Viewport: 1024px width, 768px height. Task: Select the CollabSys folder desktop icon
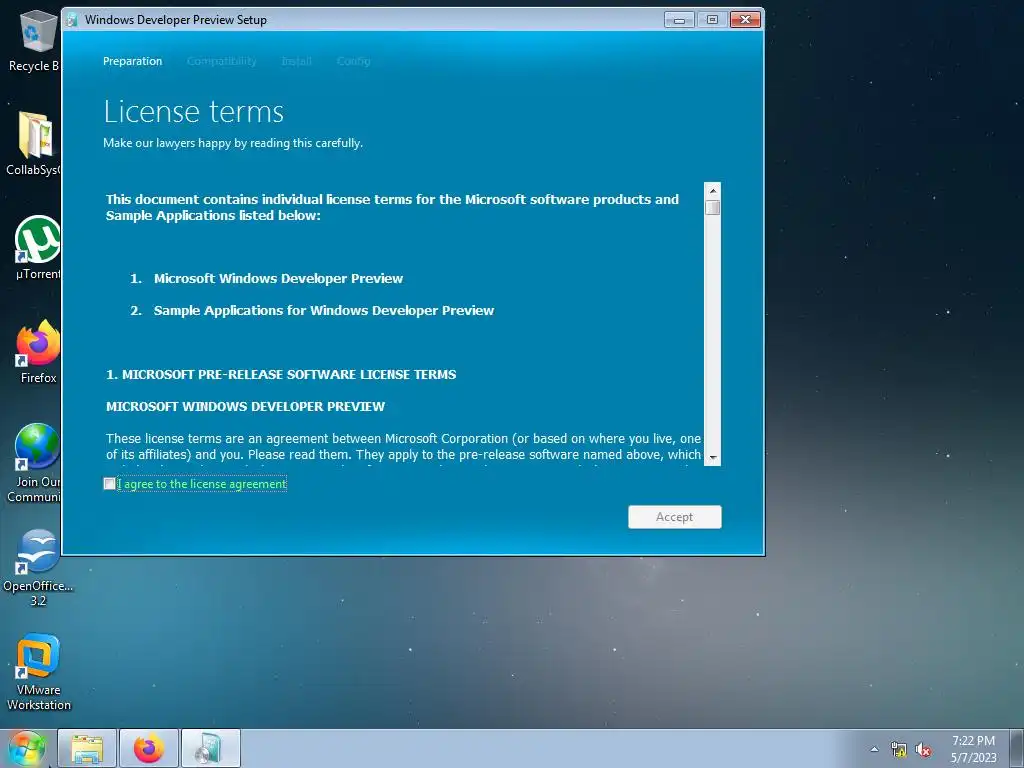[x=35, y=144]
